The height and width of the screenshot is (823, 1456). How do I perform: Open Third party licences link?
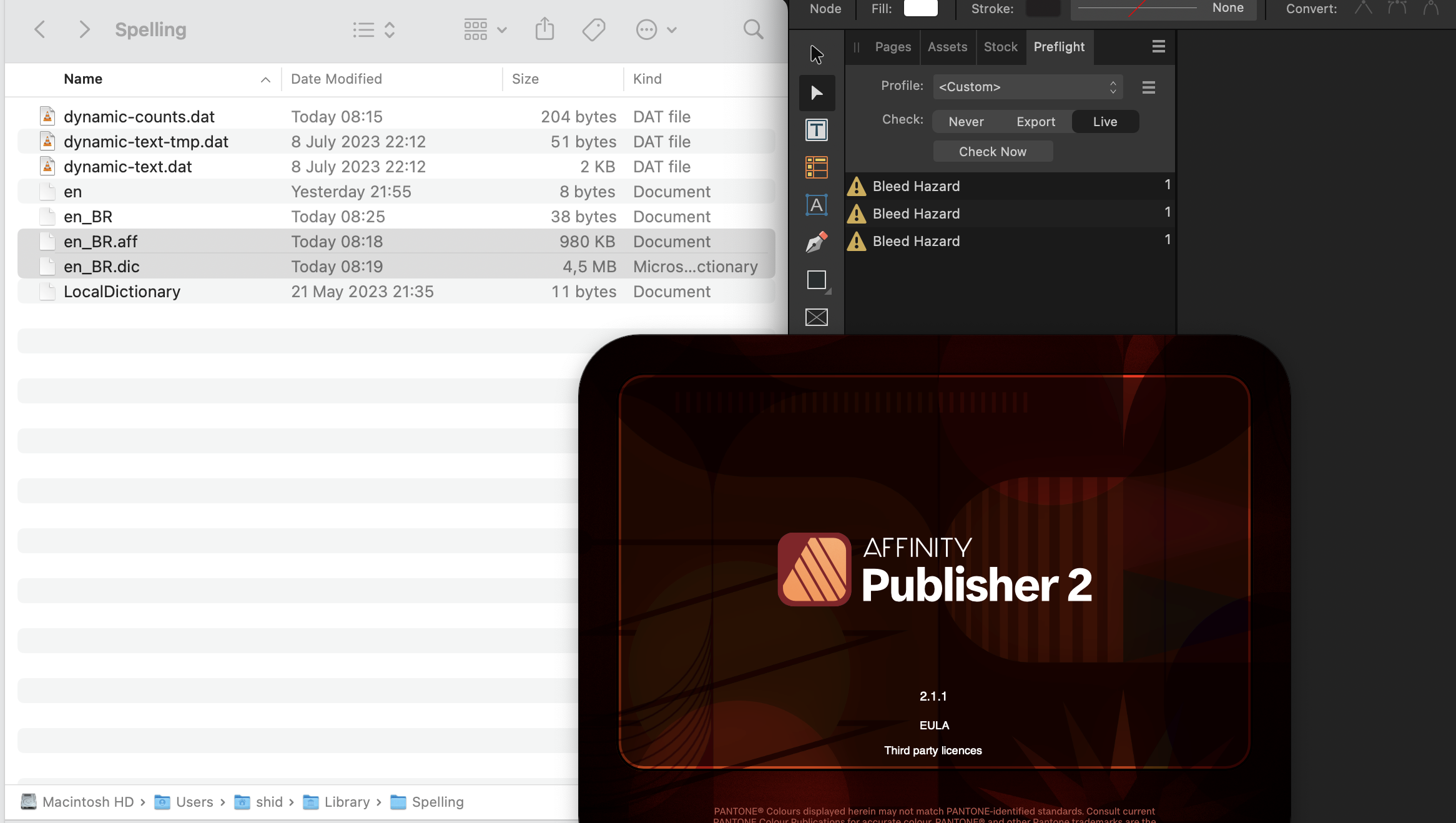pyautogui.click(x=933, y=751)
